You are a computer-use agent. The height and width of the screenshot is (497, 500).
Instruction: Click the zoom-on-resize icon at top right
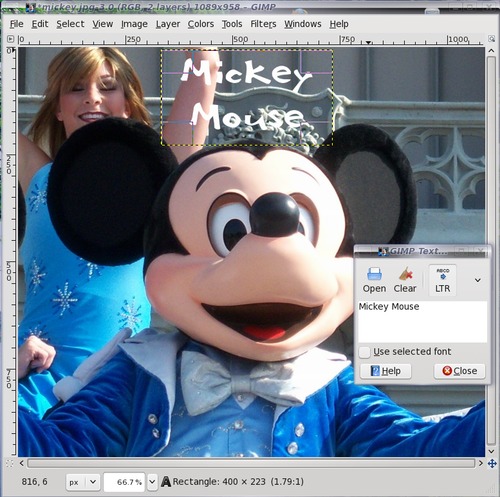click(x=491, y=39)
